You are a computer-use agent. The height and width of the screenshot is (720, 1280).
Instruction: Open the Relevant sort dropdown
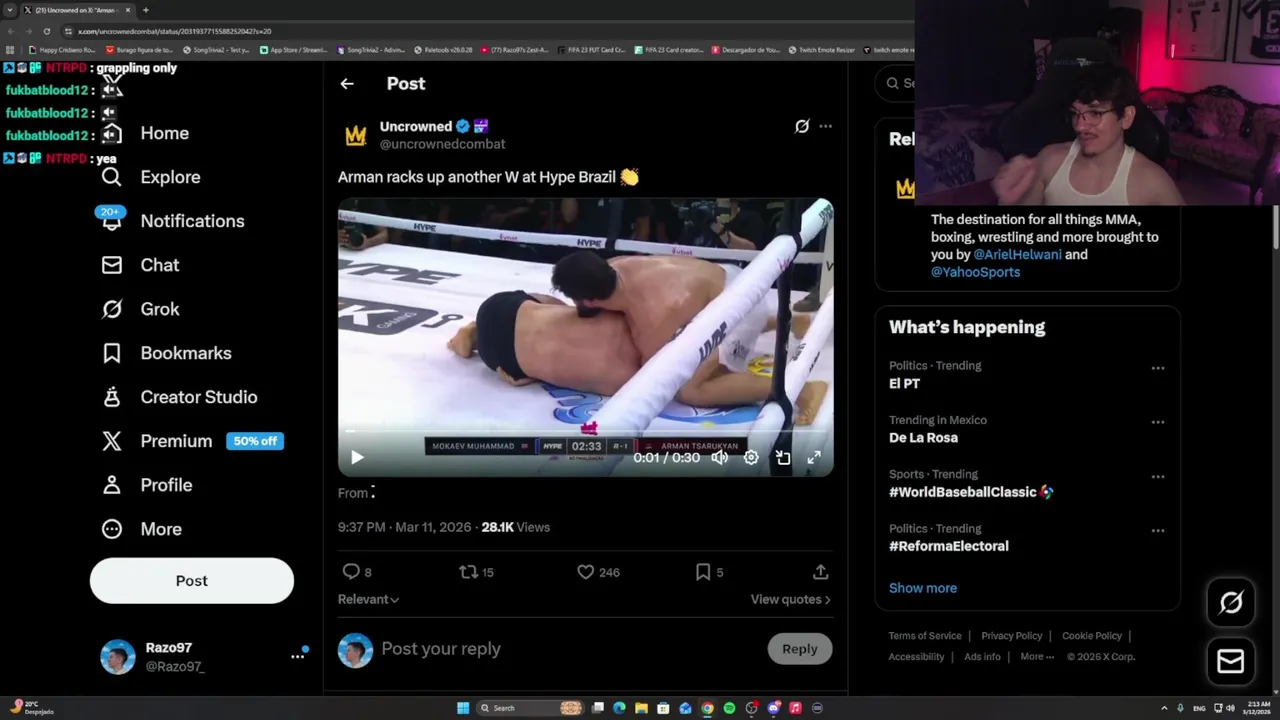[368, 599]
